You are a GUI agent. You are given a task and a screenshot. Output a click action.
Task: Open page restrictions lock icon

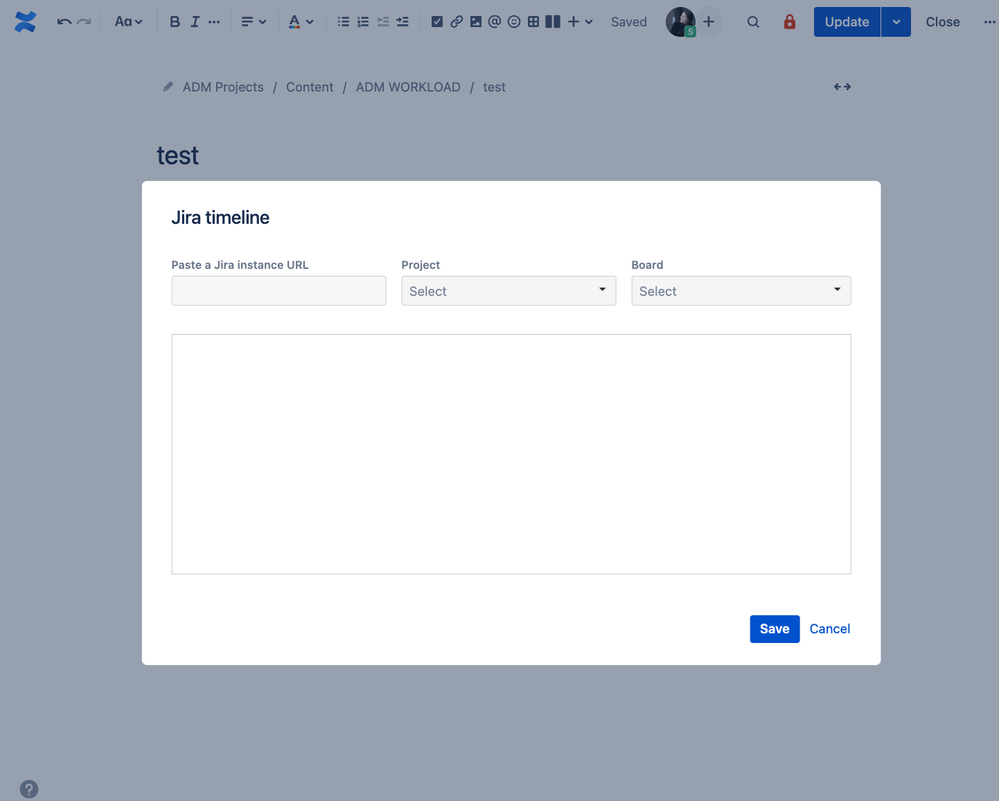789,22
